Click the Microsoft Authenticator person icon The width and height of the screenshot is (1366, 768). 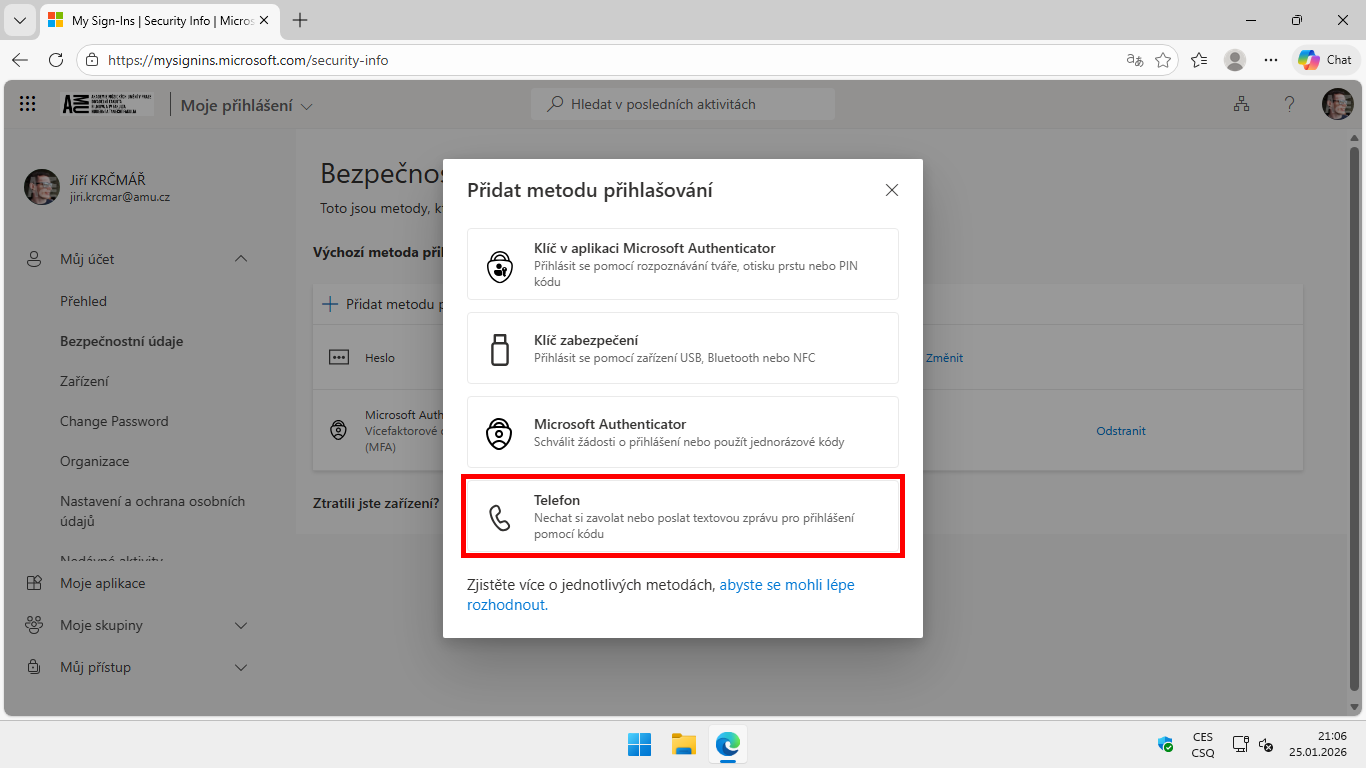(499, 431)
